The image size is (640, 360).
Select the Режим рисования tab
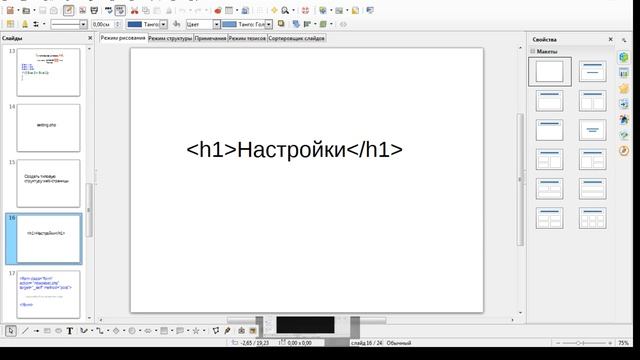(x=123, y=38)
